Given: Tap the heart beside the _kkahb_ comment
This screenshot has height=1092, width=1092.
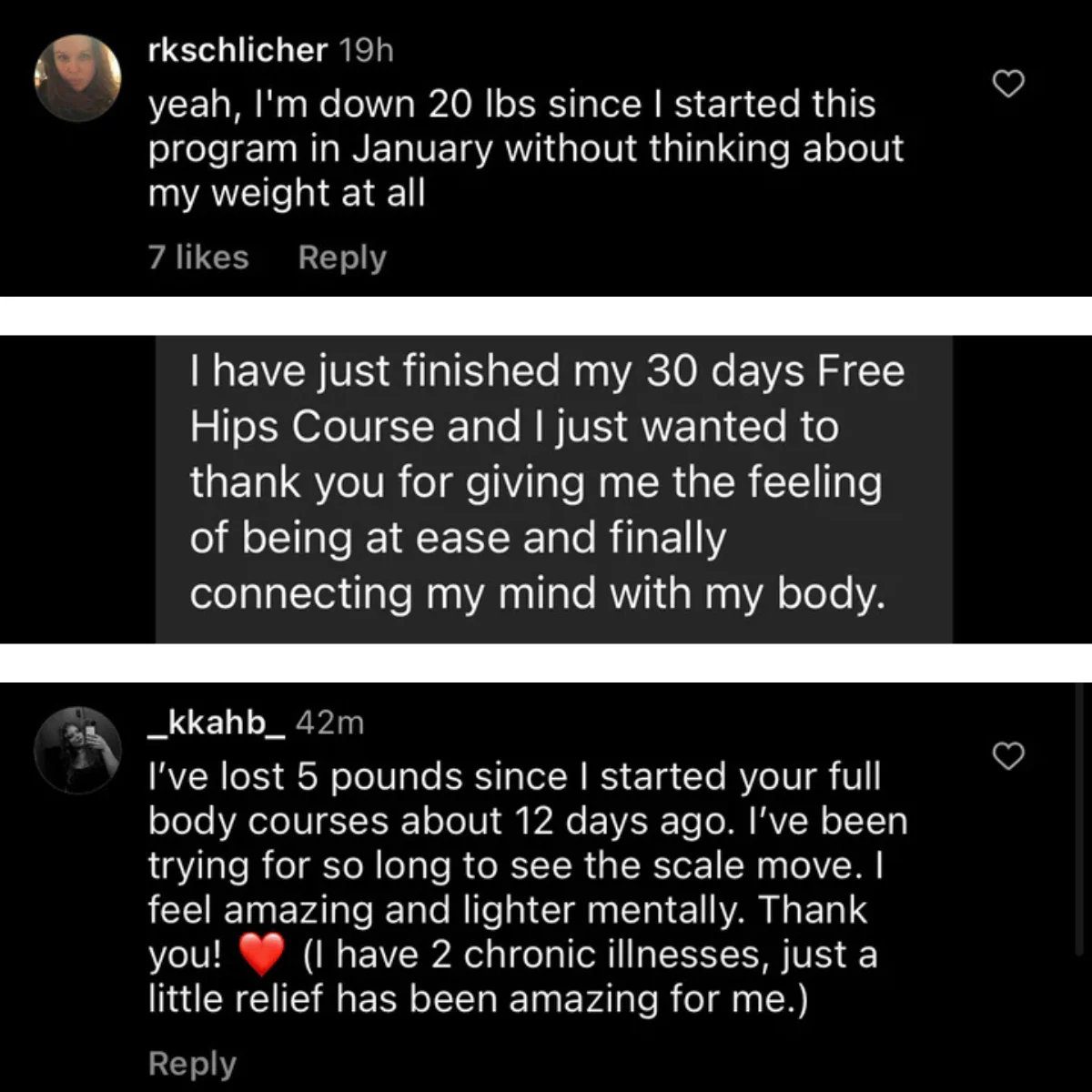Looking at the screenshot, I should point(1007,755).
